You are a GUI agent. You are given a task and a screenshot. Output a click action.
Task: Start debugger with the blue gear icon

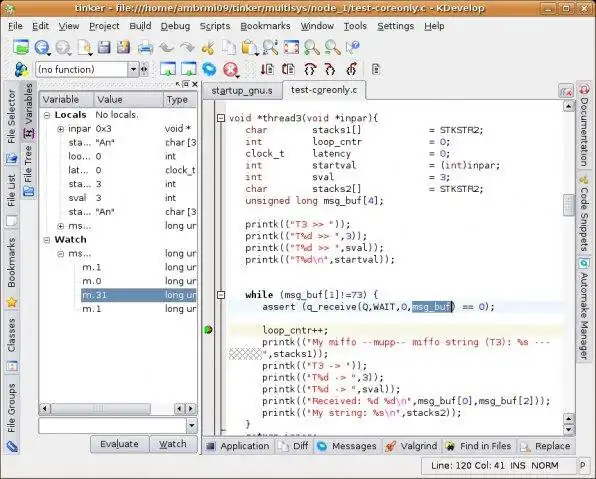coord(209,70)
